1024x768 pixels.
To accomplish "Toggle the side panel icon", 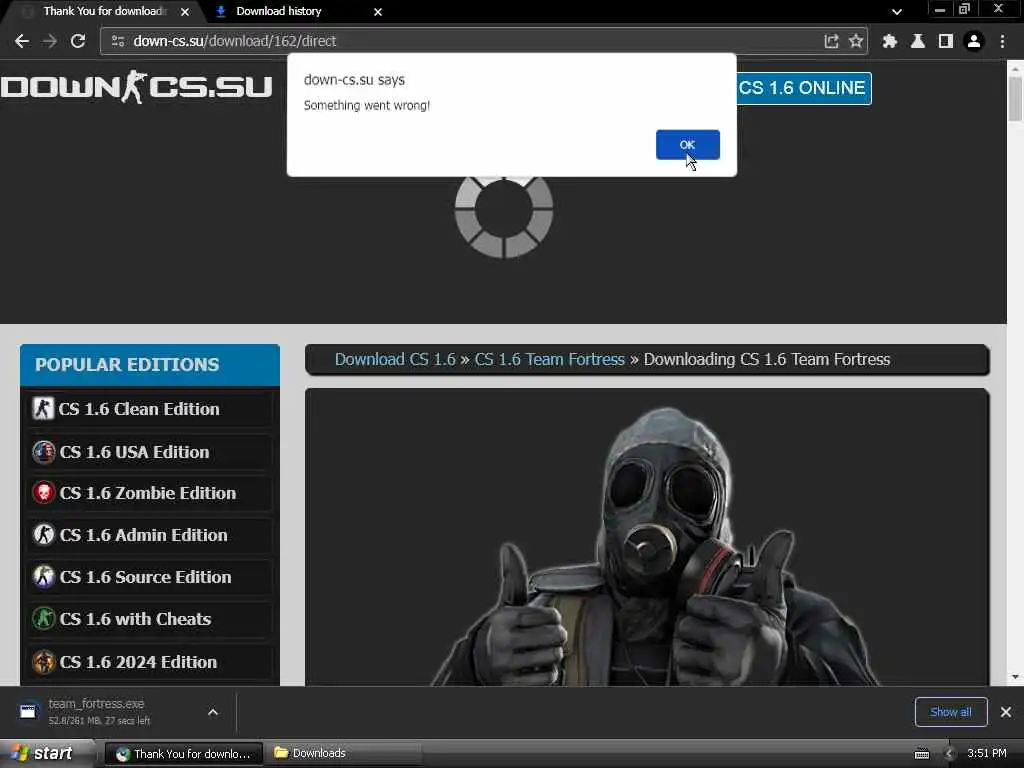I will coord(945,41).
